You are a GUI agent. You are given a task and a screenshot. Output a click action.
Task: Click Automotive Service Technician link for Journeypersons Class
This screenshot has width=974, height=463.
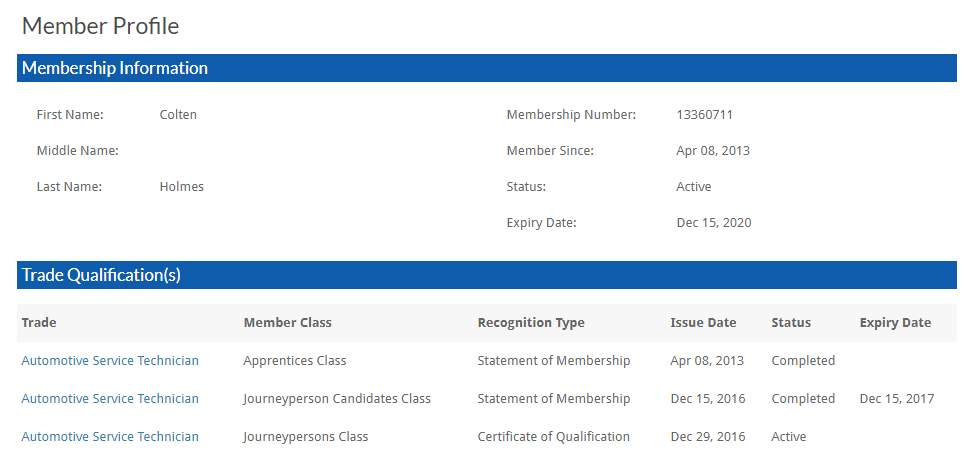coord(110,436)
